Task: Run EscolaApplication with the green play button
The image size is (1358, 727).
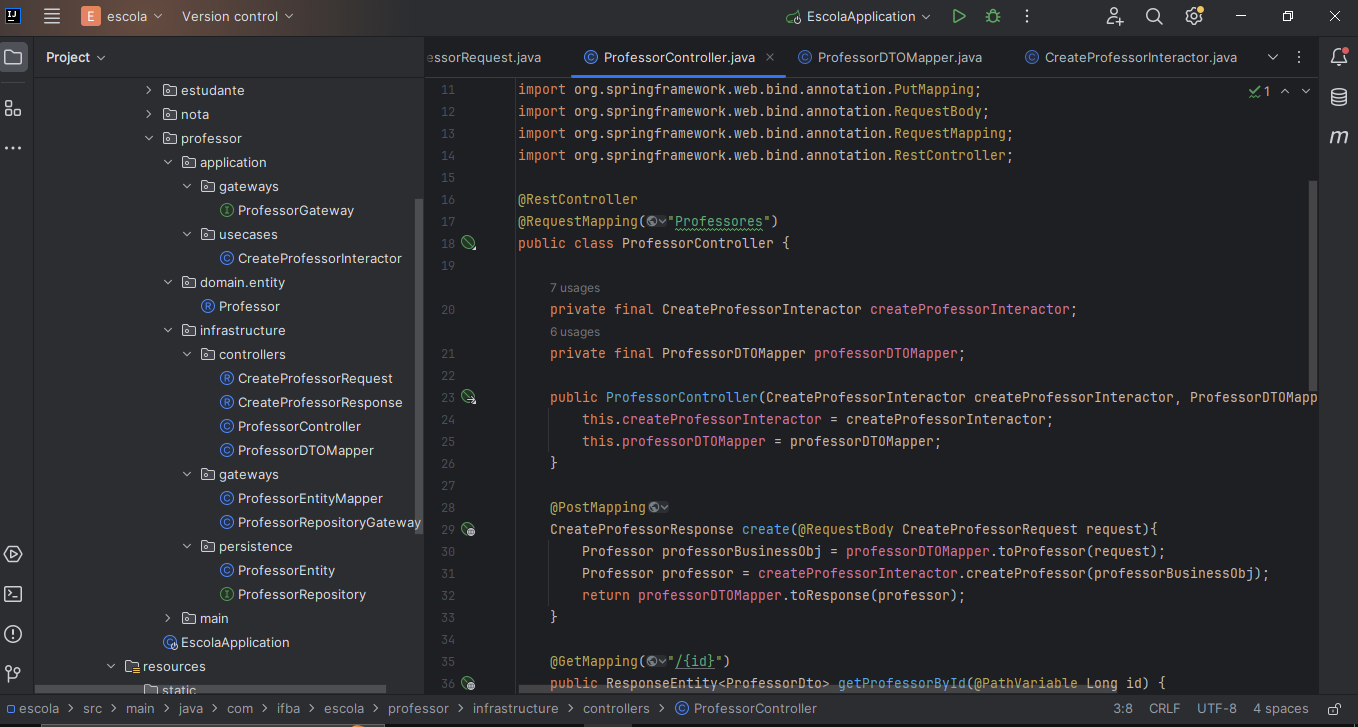Action: 959,17
